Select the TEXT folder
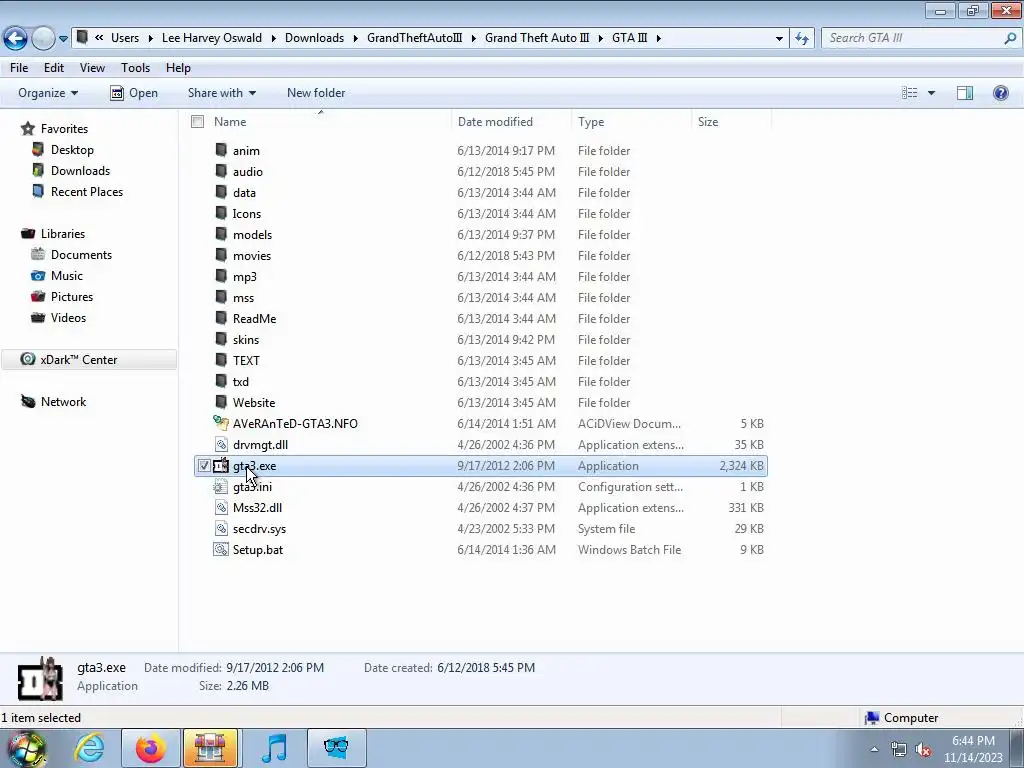 (246, 360)
